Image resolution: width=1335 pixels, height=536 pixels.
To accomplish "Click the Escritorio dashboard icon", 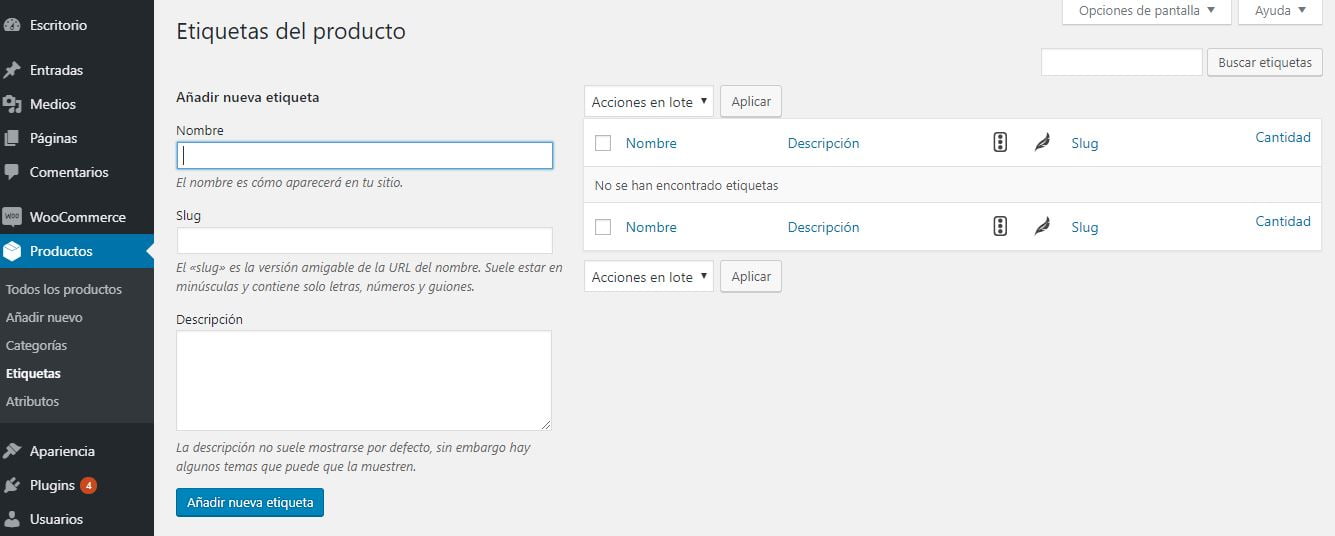I will pos(12,25).
